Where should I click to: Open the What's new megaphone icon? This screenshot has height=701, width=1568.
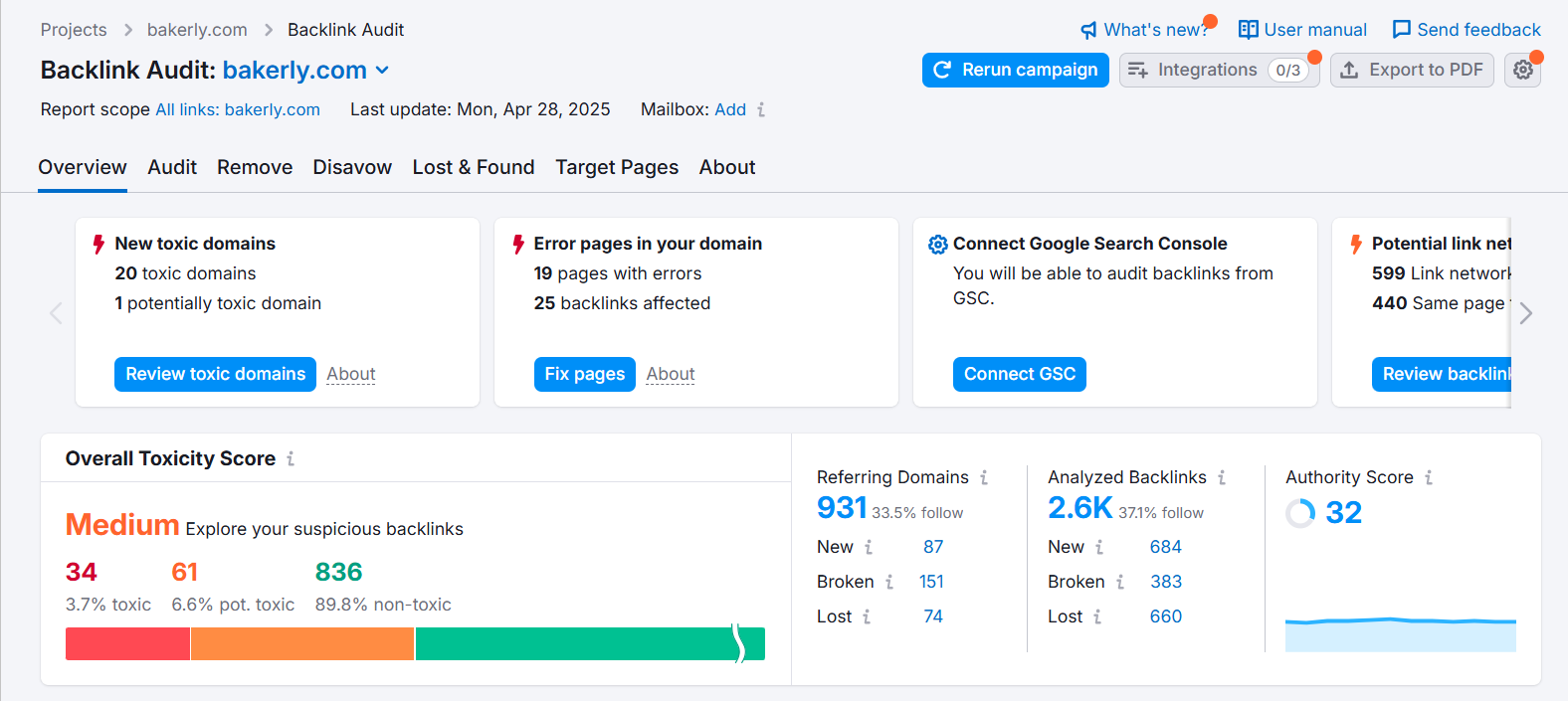pos(1089,31)
